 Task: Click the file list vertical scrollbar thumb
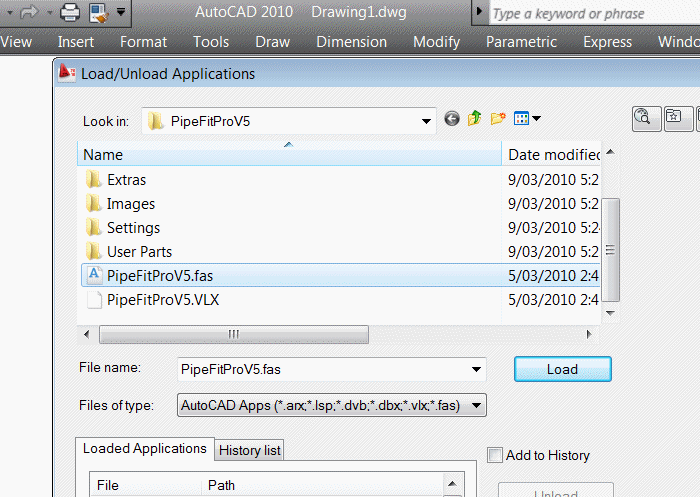(610, 250)
